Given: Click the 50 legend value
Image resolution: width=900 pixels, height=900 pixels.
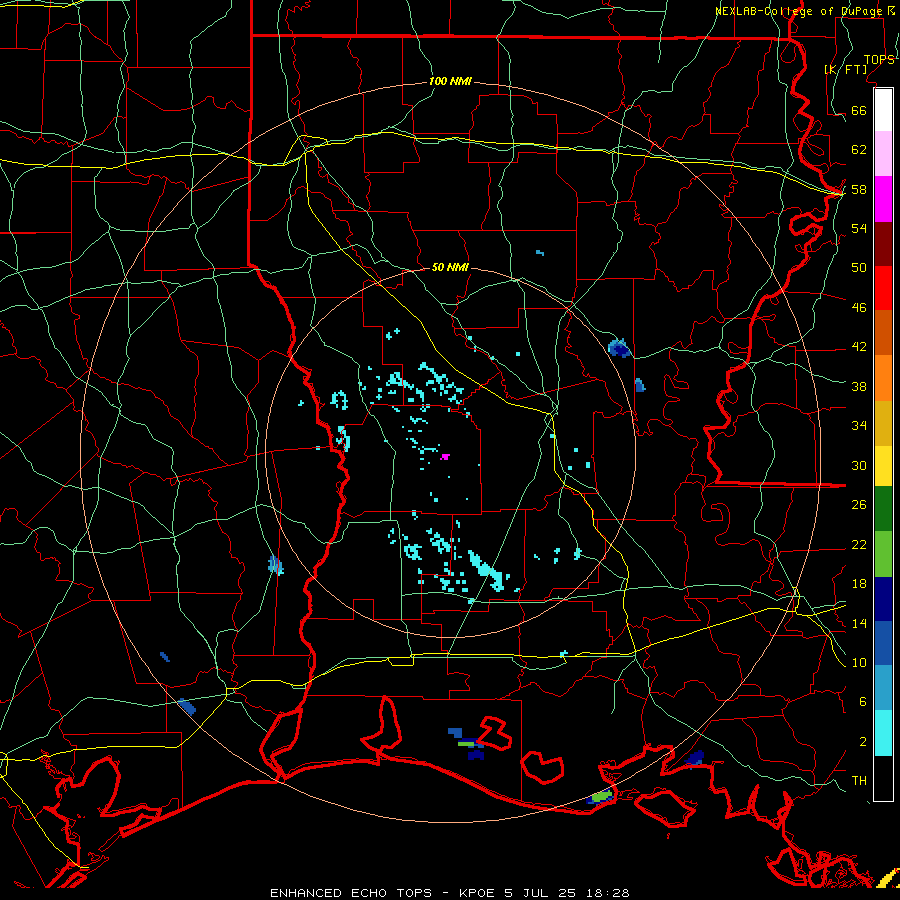Looking at the screenshot, I should click(x=859, y=267).
